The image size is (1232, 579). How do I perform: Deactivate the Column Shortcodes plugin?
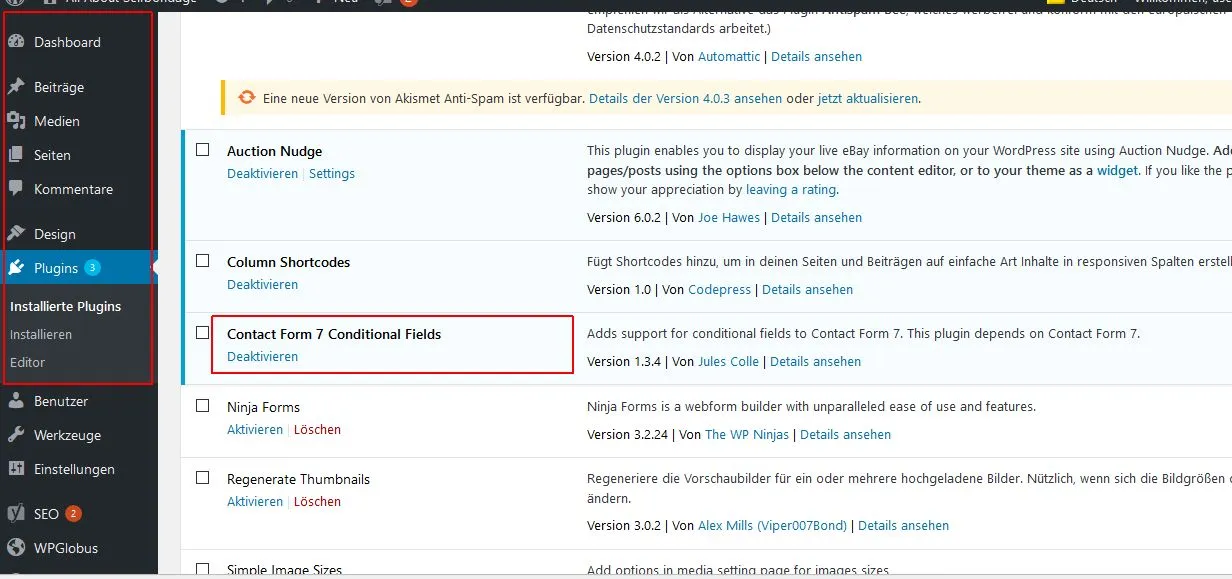tap(262, 284)
